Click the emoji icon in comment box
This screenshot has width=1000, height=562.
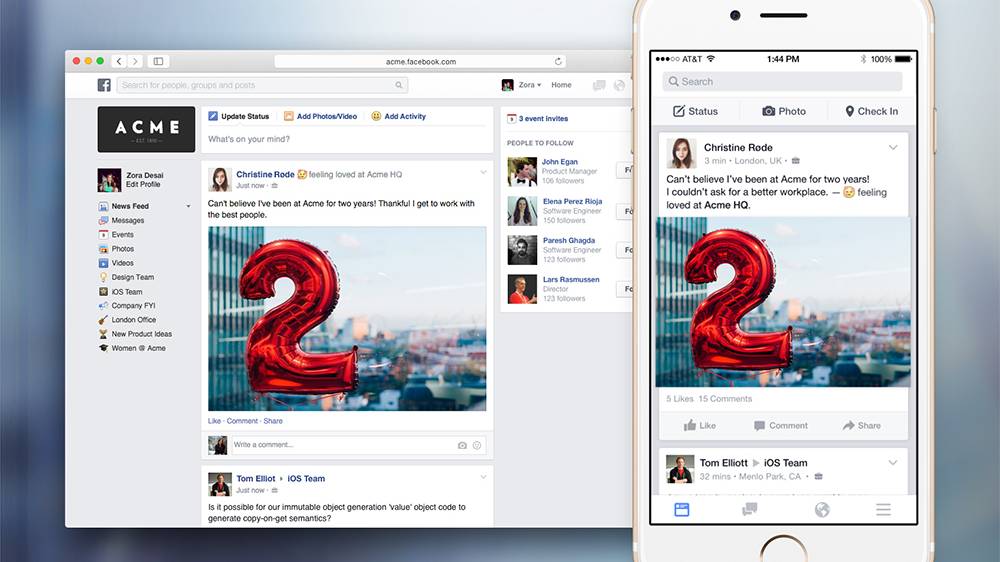[x=477, y=445]
